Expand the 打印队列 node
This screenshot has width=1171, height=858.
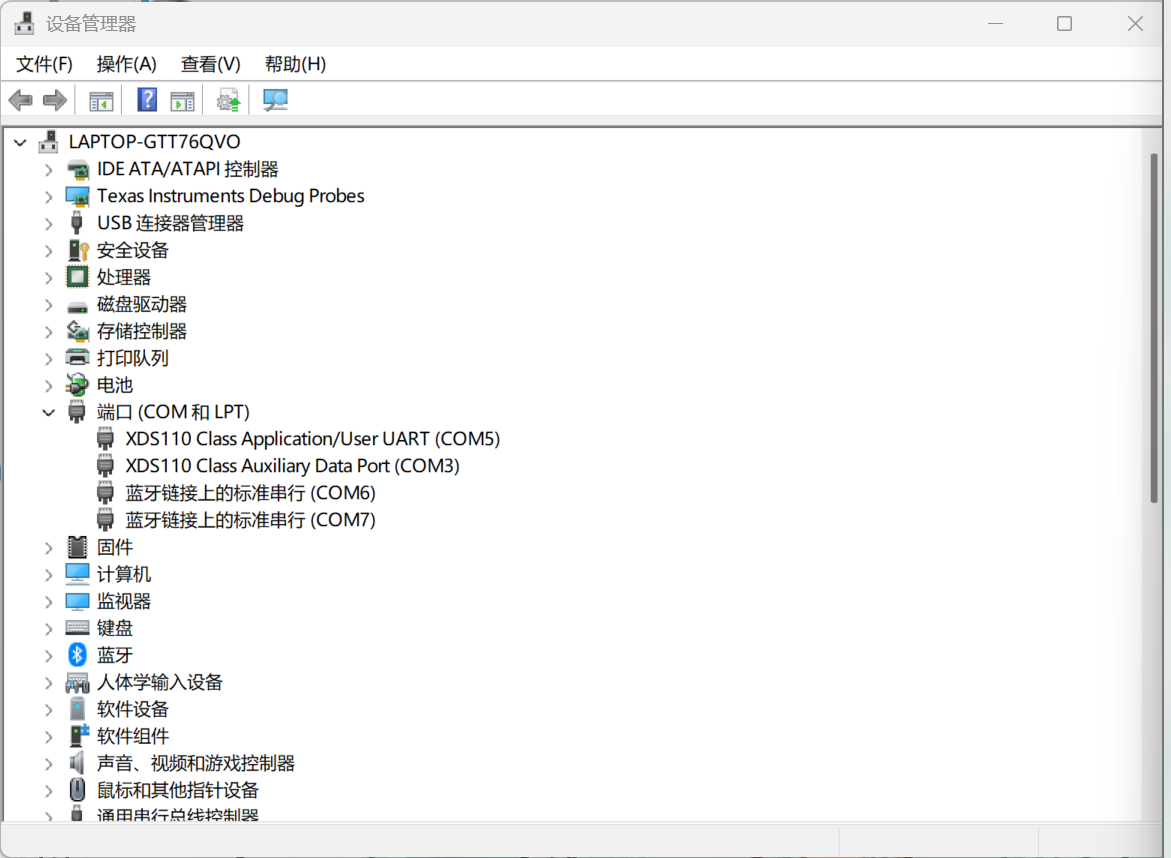click(x=49, y=359)
